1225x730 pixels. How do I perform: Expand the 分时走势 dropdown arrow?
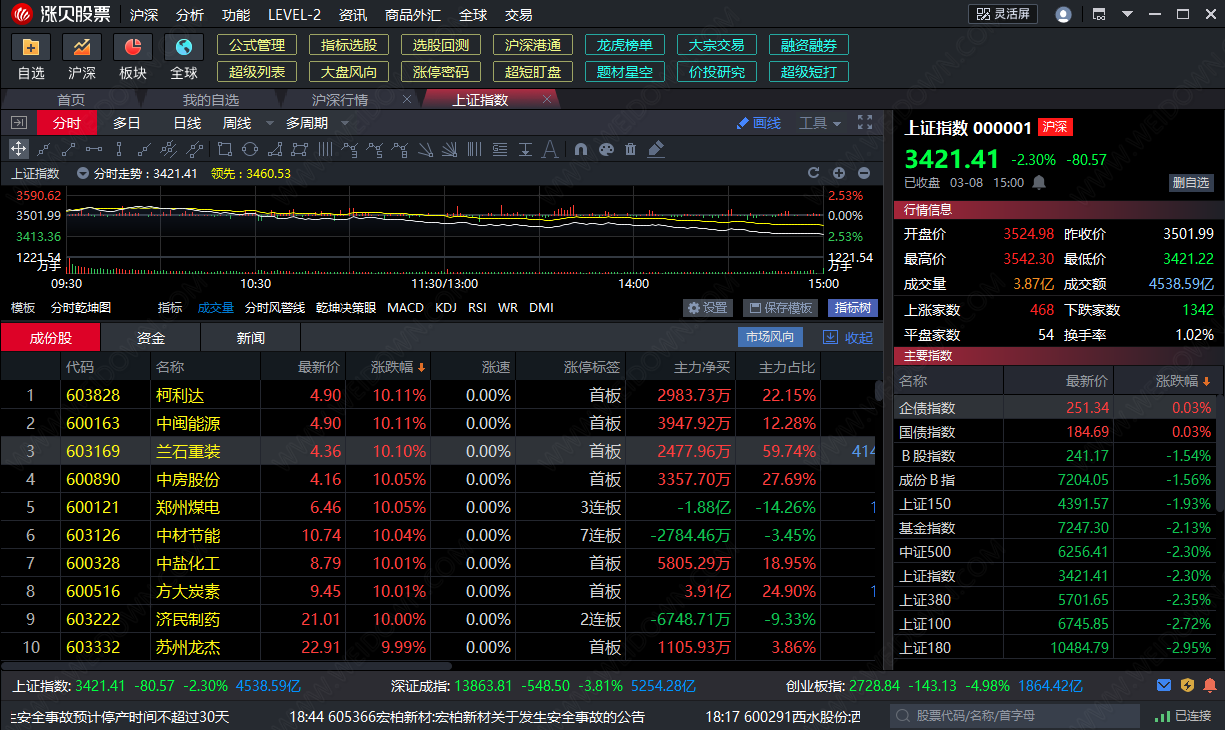tap(83, 173)
